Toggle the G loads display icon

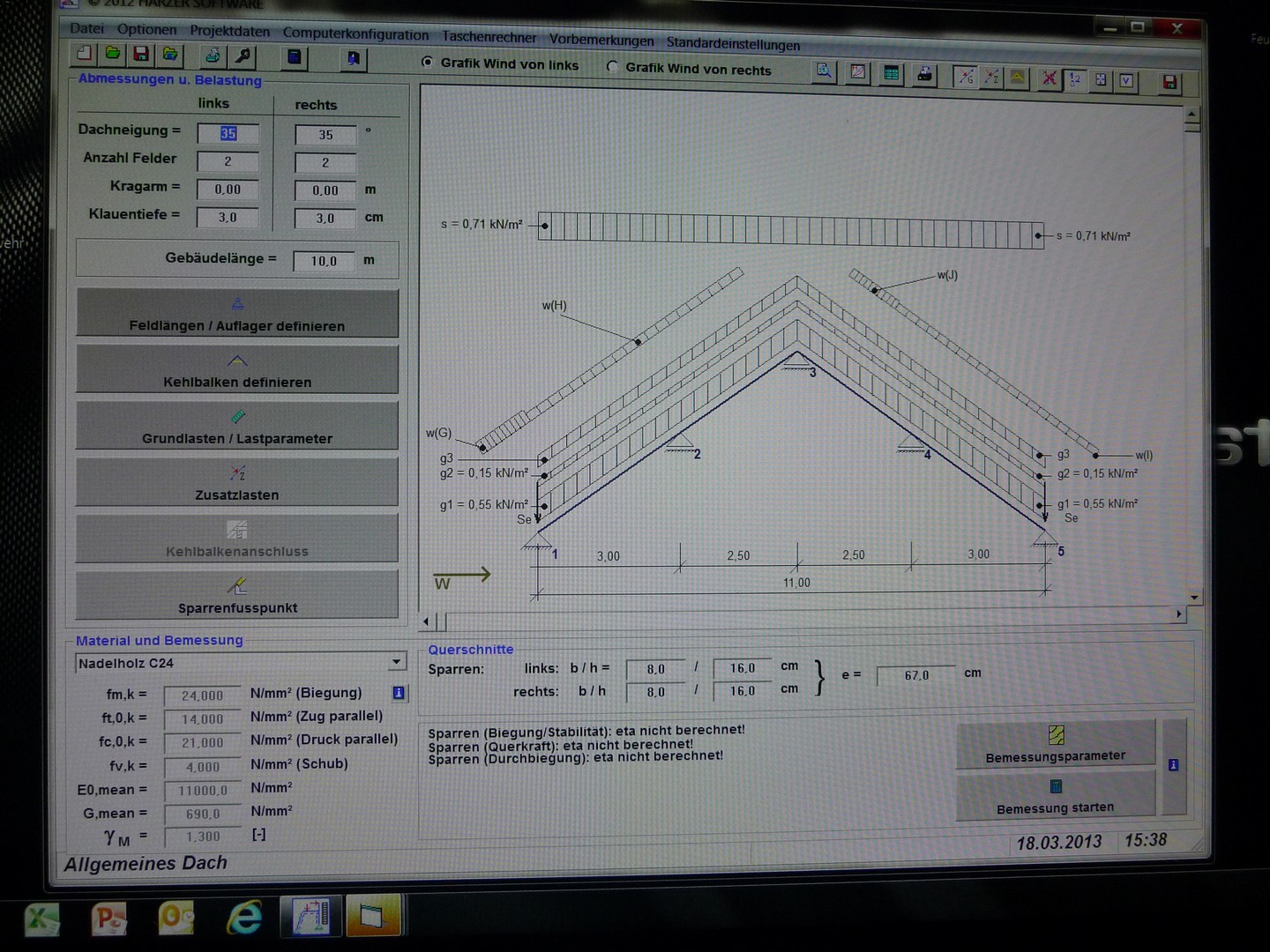(967, 78)
